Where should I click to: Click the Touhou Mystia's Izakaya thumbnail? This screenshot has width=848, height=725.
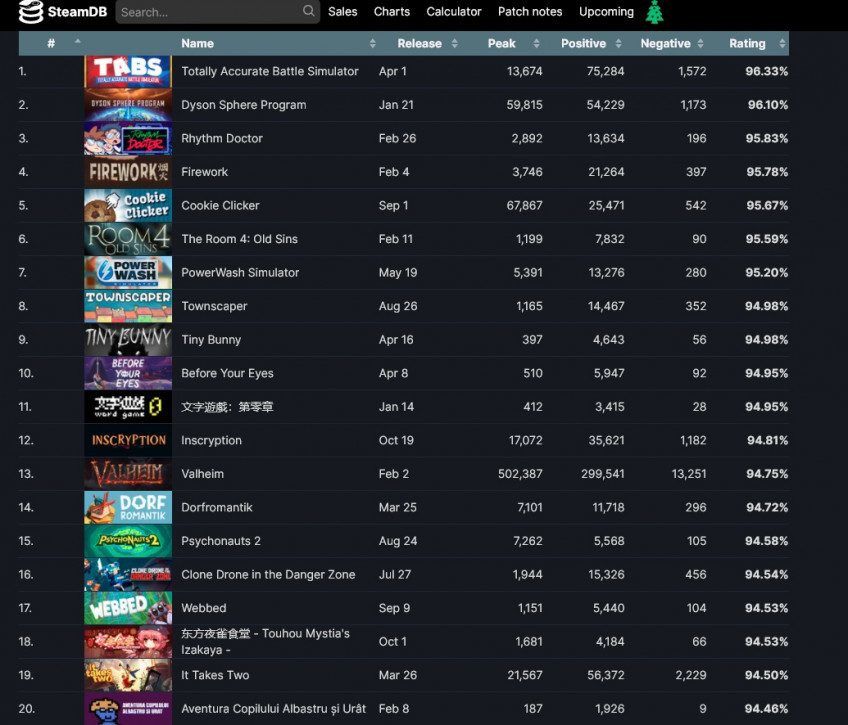pos(128,641)
